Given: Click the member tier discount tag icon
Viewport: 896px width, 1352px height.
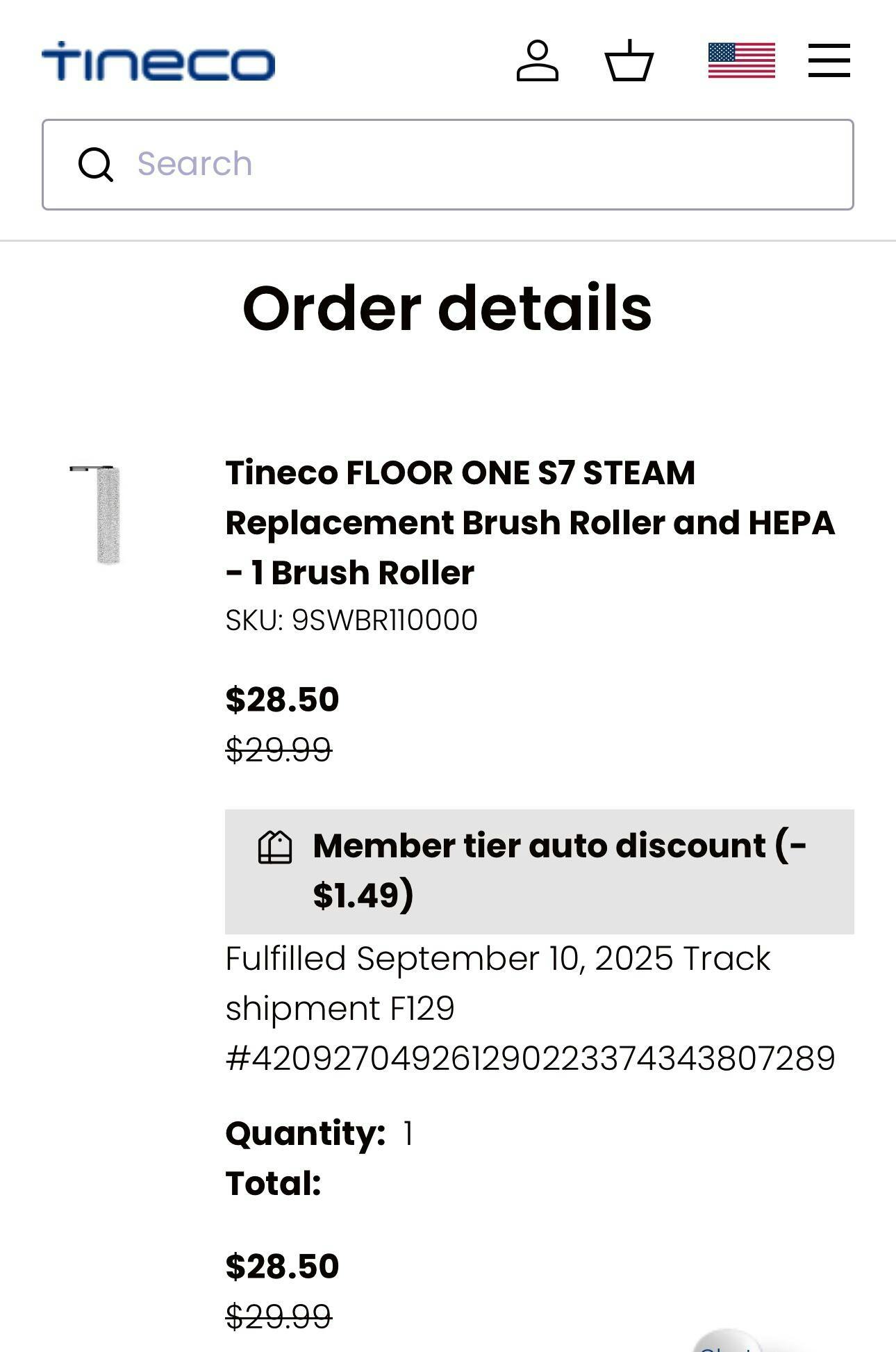Looking at the screenshot, I should (x=275, y=848).
